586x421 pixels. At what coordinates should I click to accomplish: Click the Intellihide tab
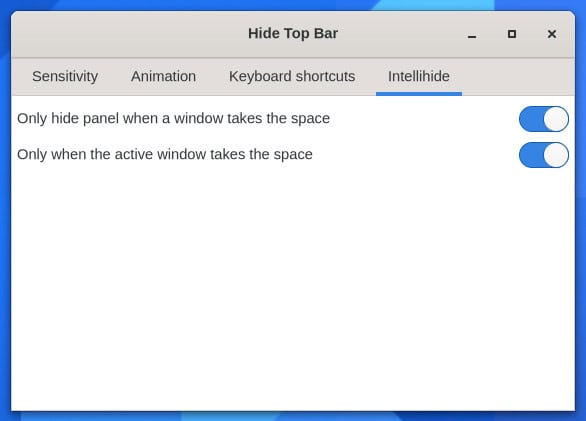tap(419, 77)
